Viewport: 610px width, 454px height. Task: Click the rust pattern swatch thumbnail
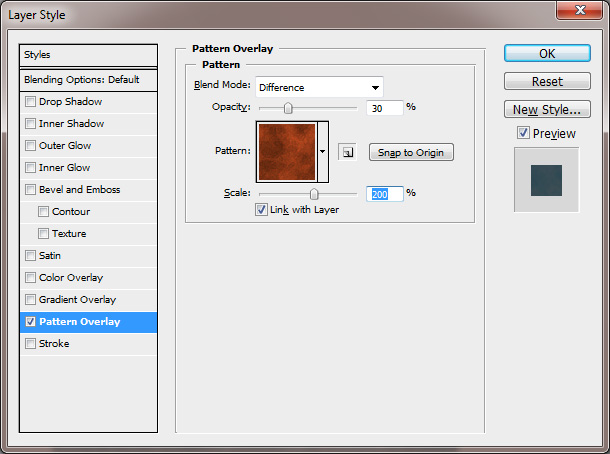287,152
